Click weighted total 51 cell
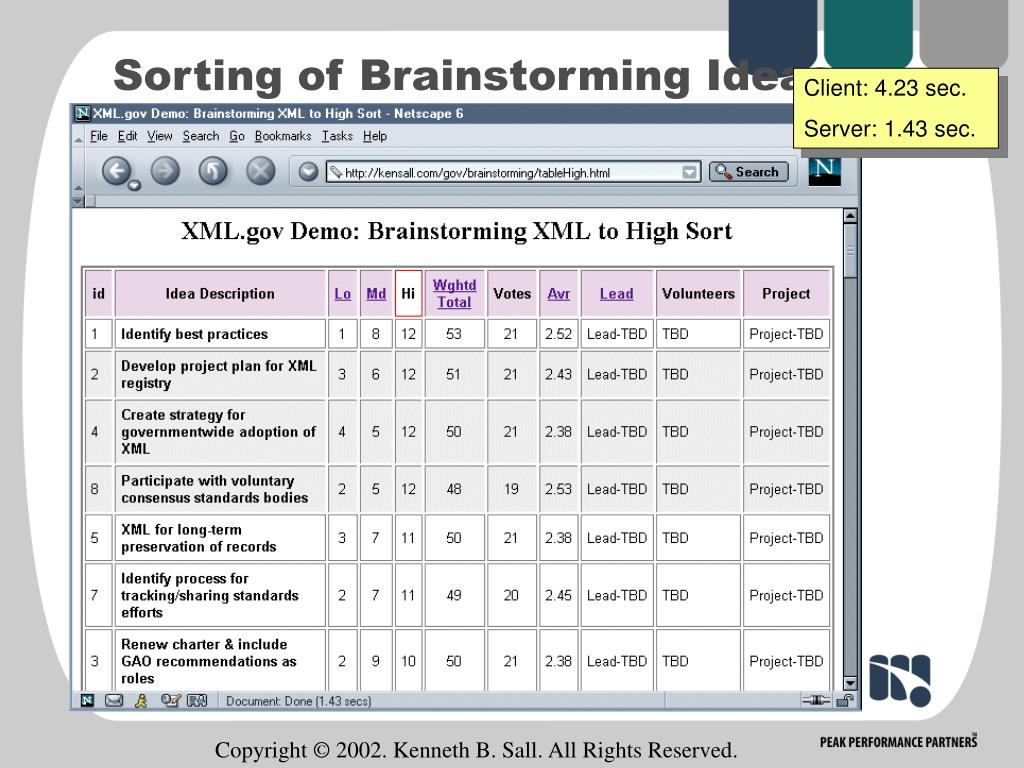This screenshot has height=768, width=1024. (455, 374)
